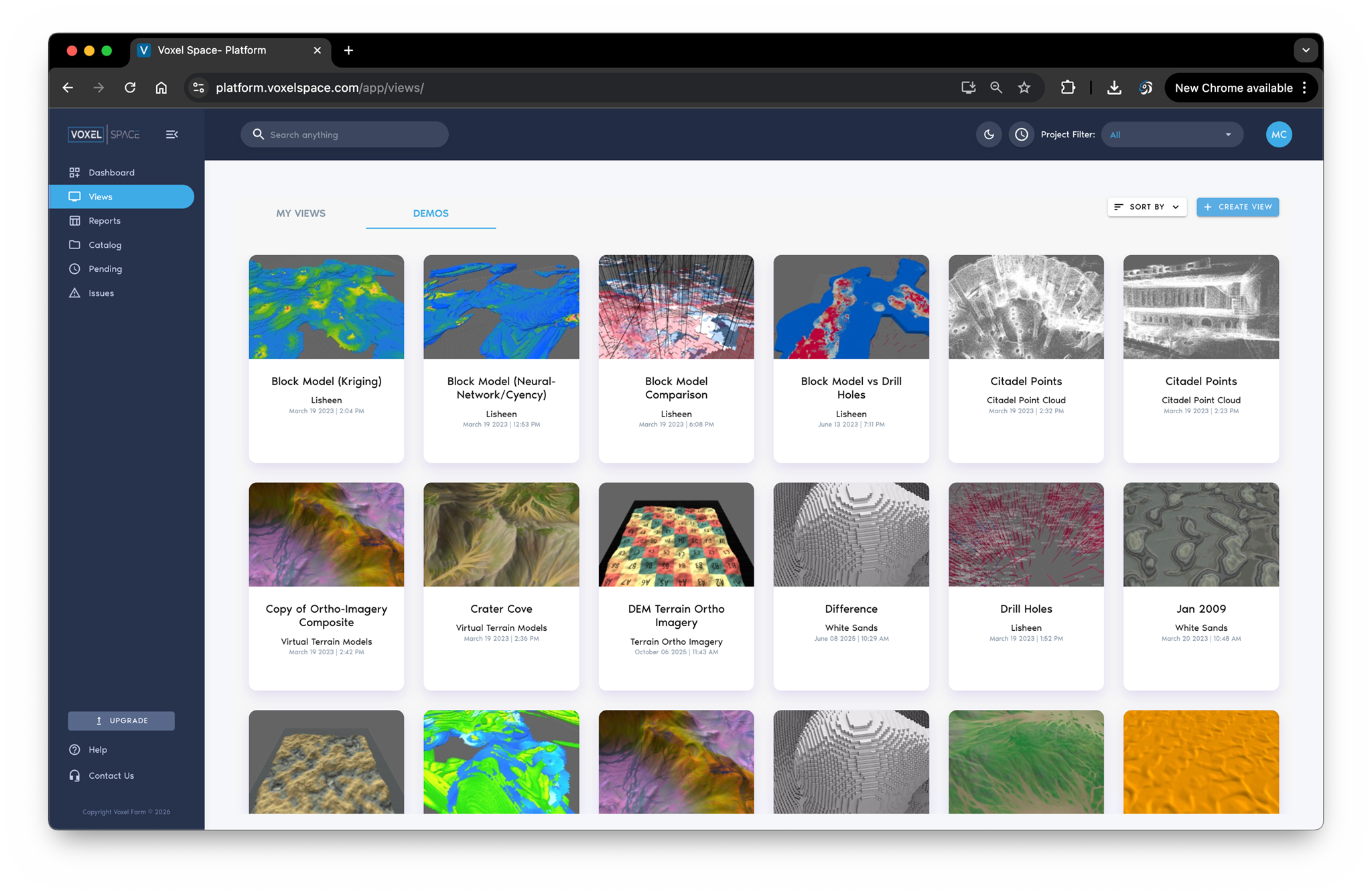The height and width of the screenshot is (894, 1372).
Task: Switch to the My Views tab
Action: pyautogui.click(x=301, y=213)
